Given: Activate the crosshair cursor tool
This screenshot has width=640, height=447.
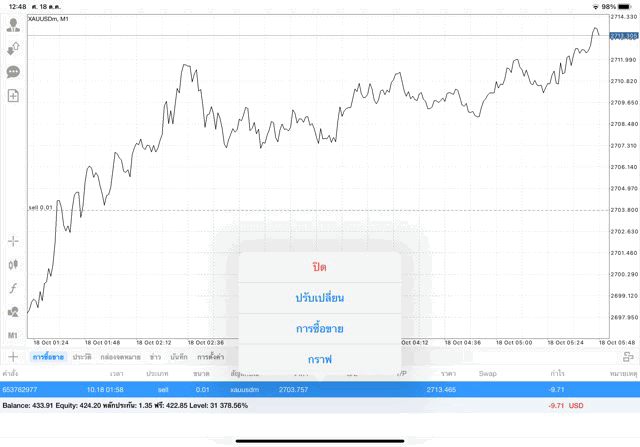Looking at the screenshot, I should (14, 241).
